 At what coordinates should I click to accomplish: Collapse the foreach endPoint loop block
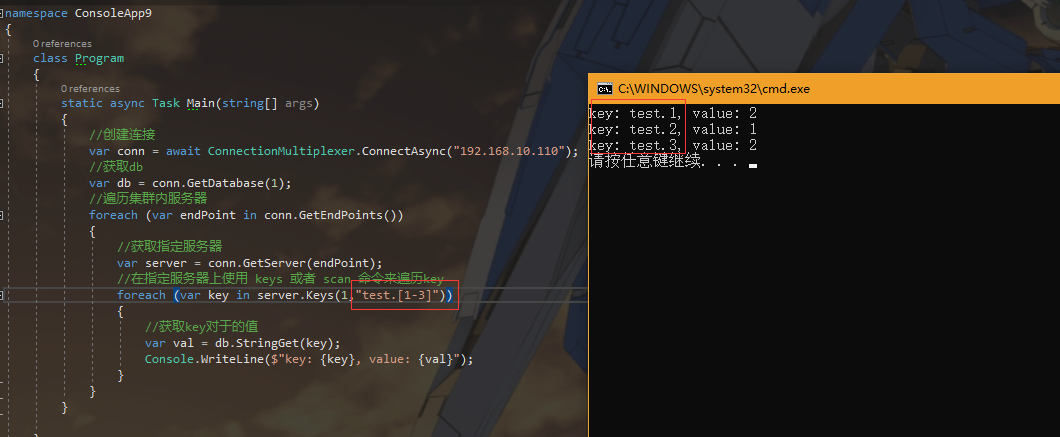coord(1,215)
